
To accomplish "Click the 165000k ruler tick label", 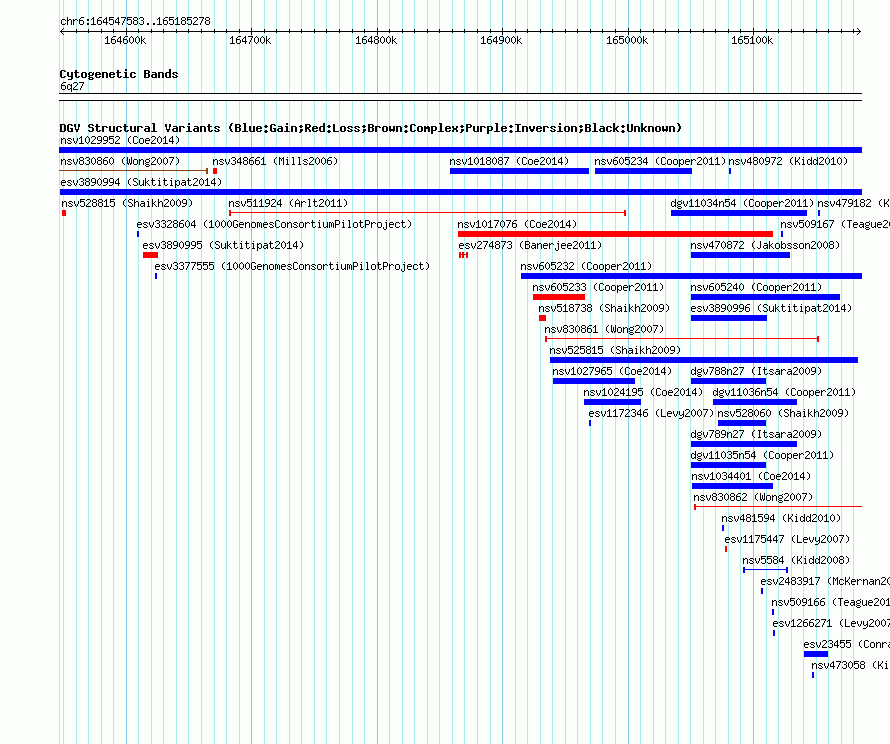I will tap(627, 40).
